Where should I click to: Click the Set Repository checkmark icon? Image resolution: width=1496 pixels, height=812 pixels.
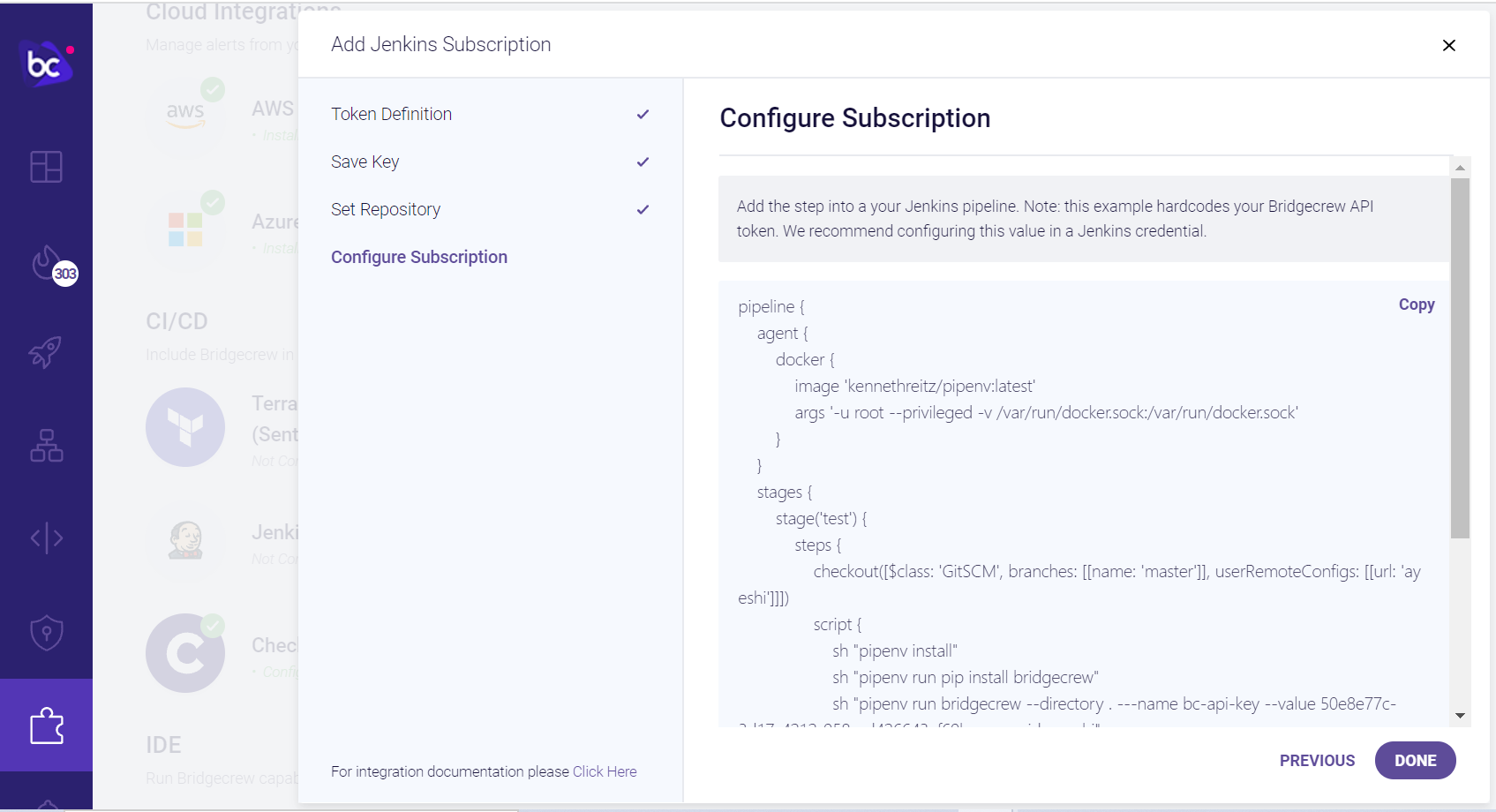(643, 209)
